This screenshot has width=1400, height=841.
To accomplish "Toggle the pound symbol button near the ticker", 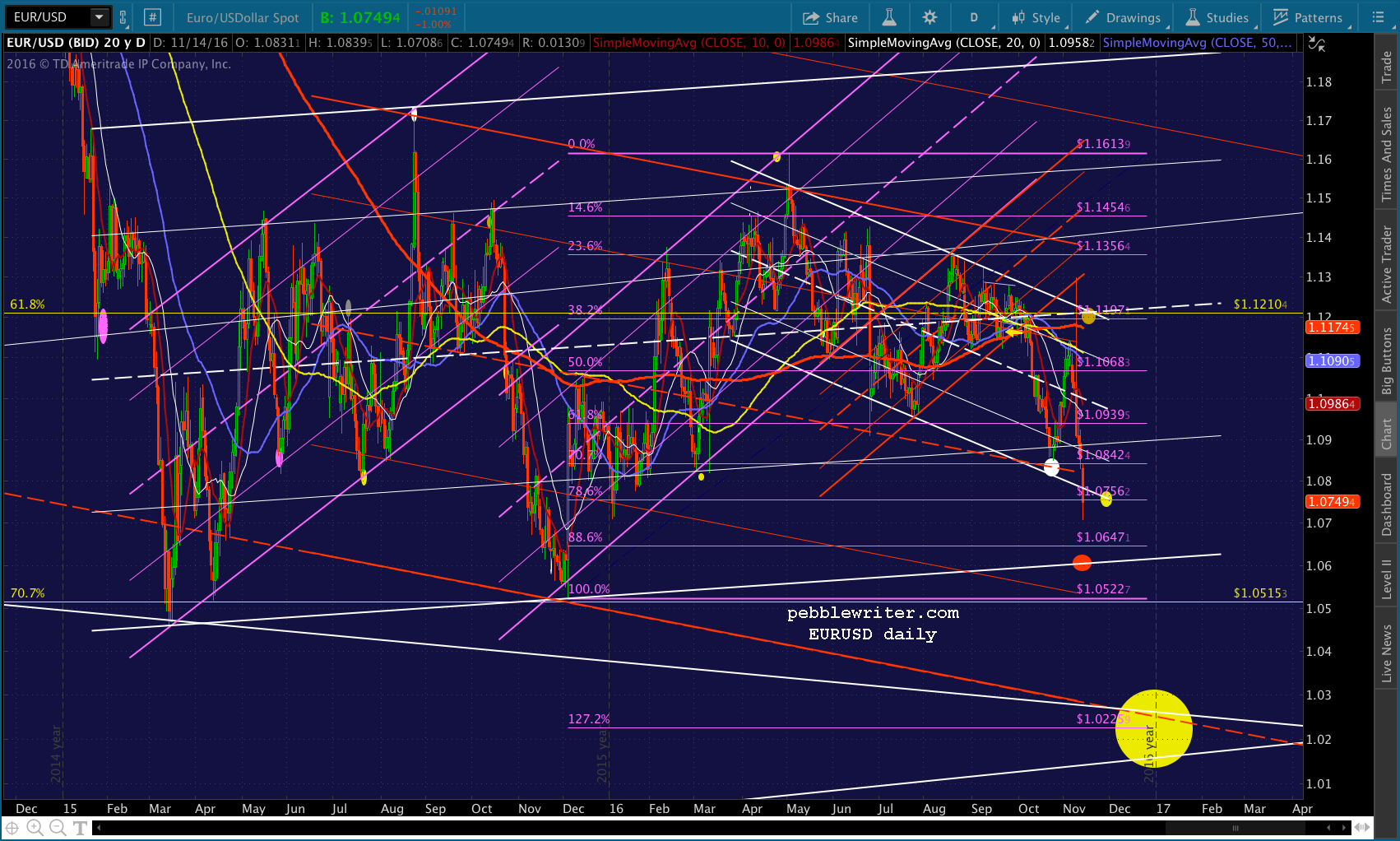I will click(x=152, y=16).
